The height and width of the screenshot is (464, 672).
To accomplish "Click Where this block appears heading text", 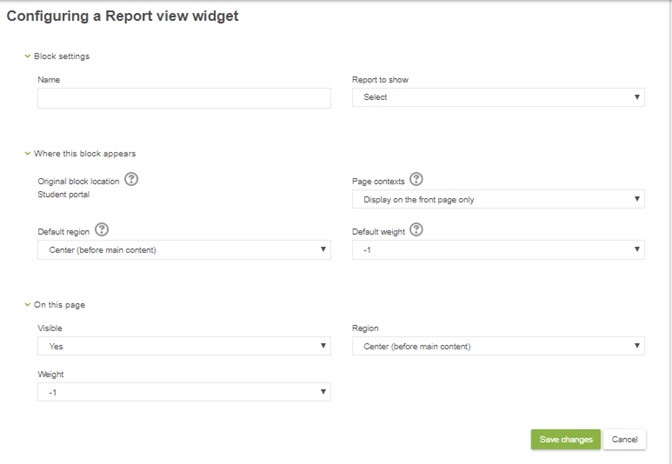I will 85,153.
